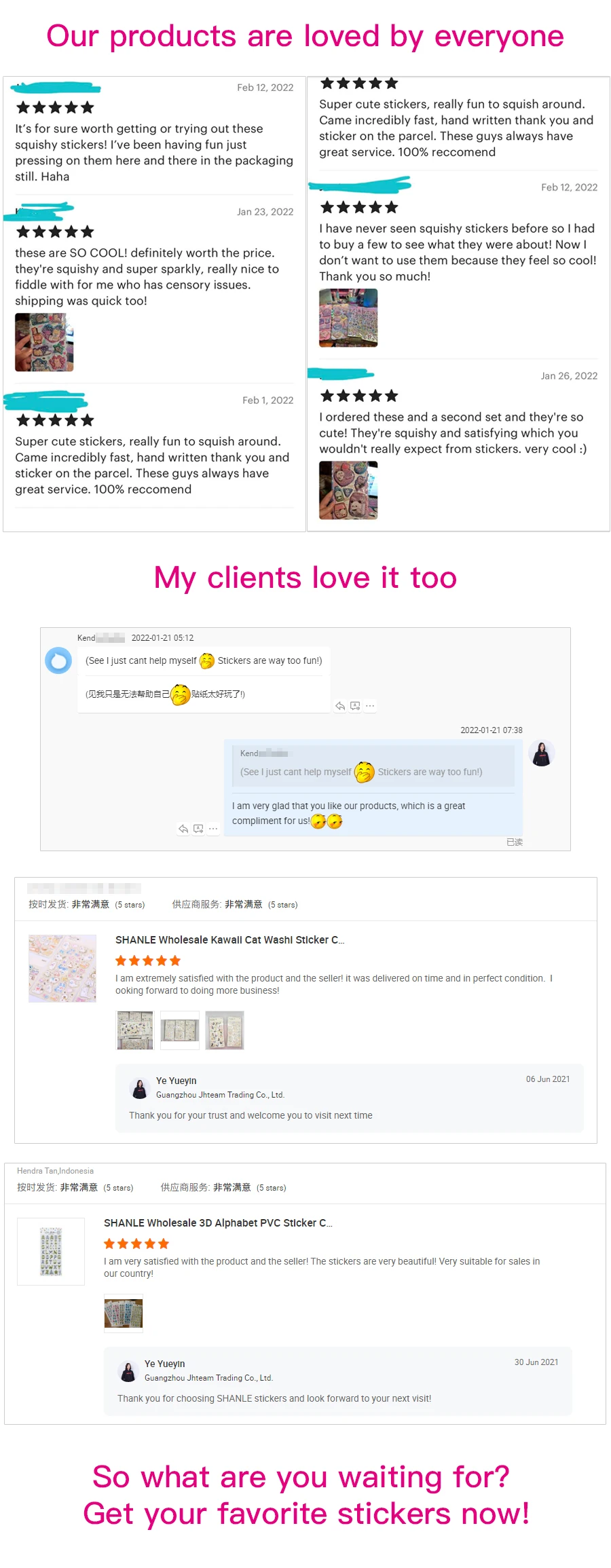Open photo attached to the Jan 26, 2022 review

[x=348, y=490]
